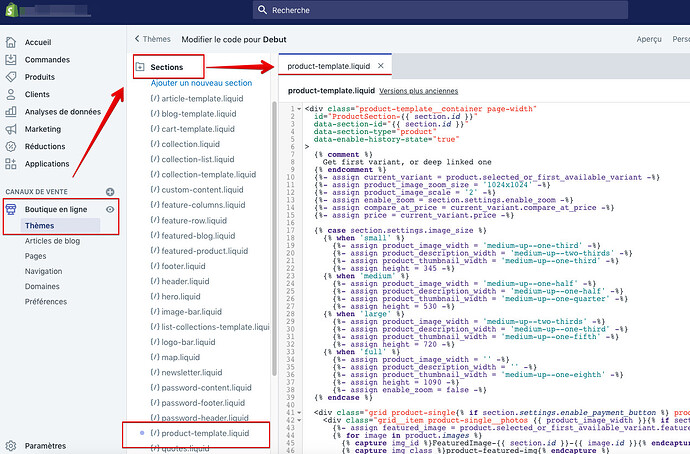Image resolution: width=690 pixels, height=454 pixels.
Task: Open logo-bar.liquid file
Action: pos(188,342)
